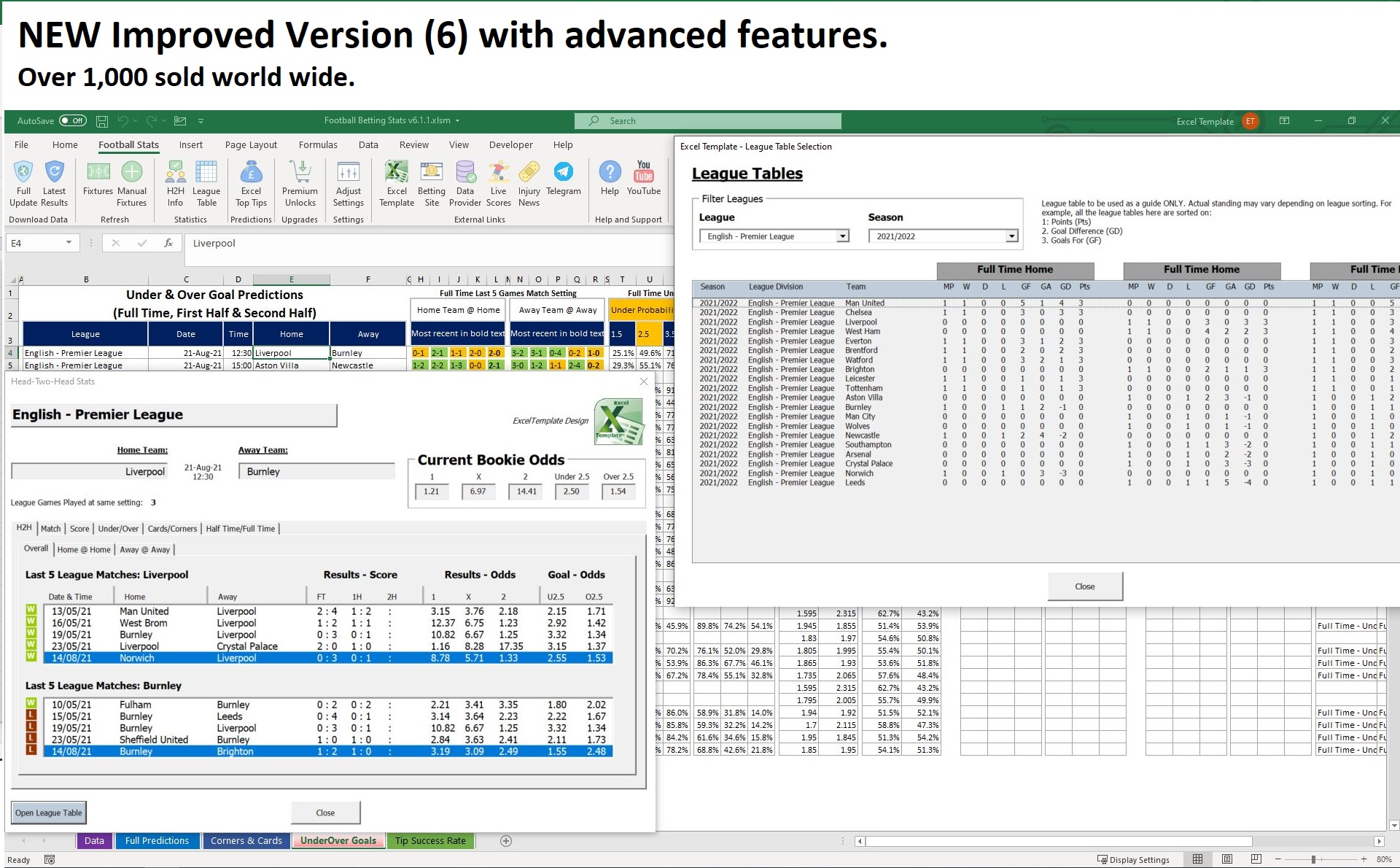Click the League Table ribbon icon
Viewport: 1400px width, 868px height.
pos(206,173)
